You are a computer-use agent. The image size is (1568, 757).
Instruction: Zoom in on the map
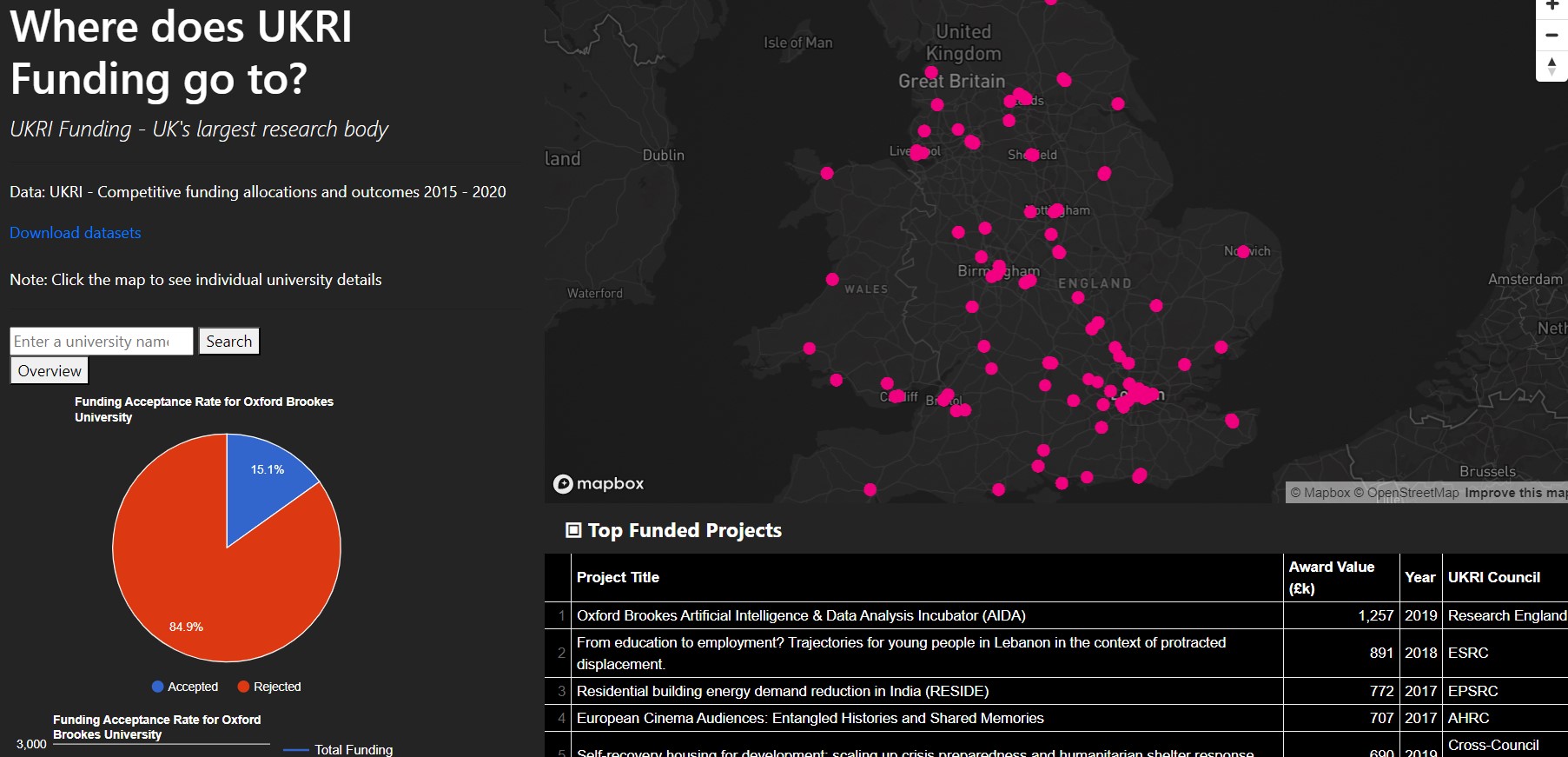pos(1551,7)
